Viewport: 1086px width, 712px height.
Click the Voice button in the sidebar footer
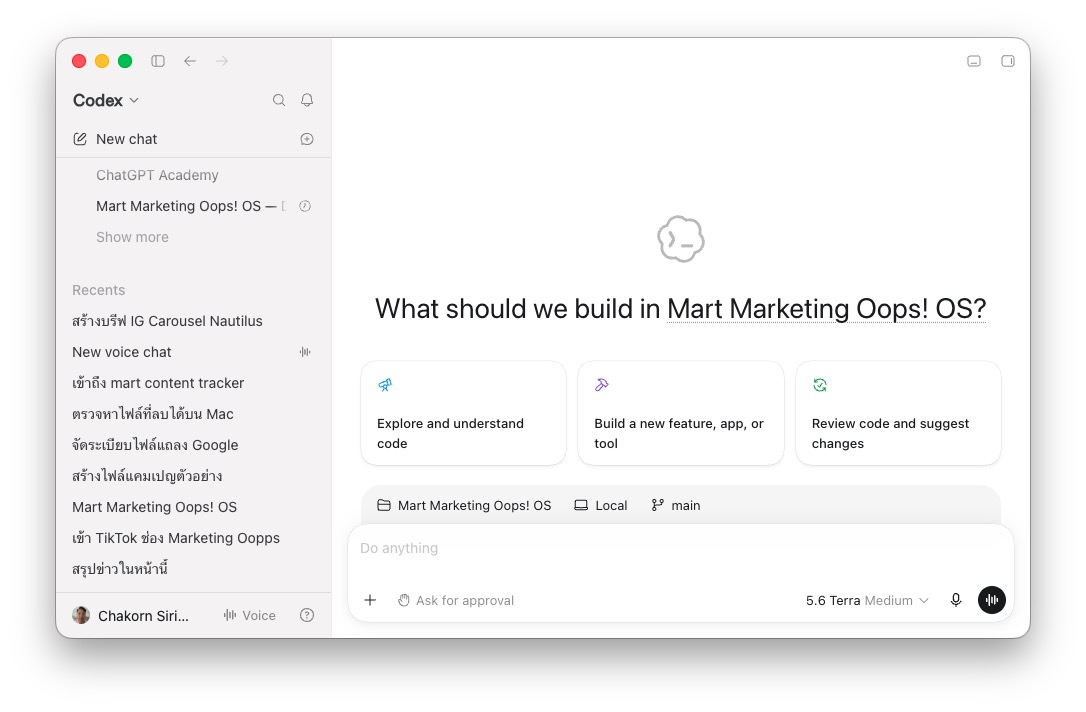[x=249, y=615]
